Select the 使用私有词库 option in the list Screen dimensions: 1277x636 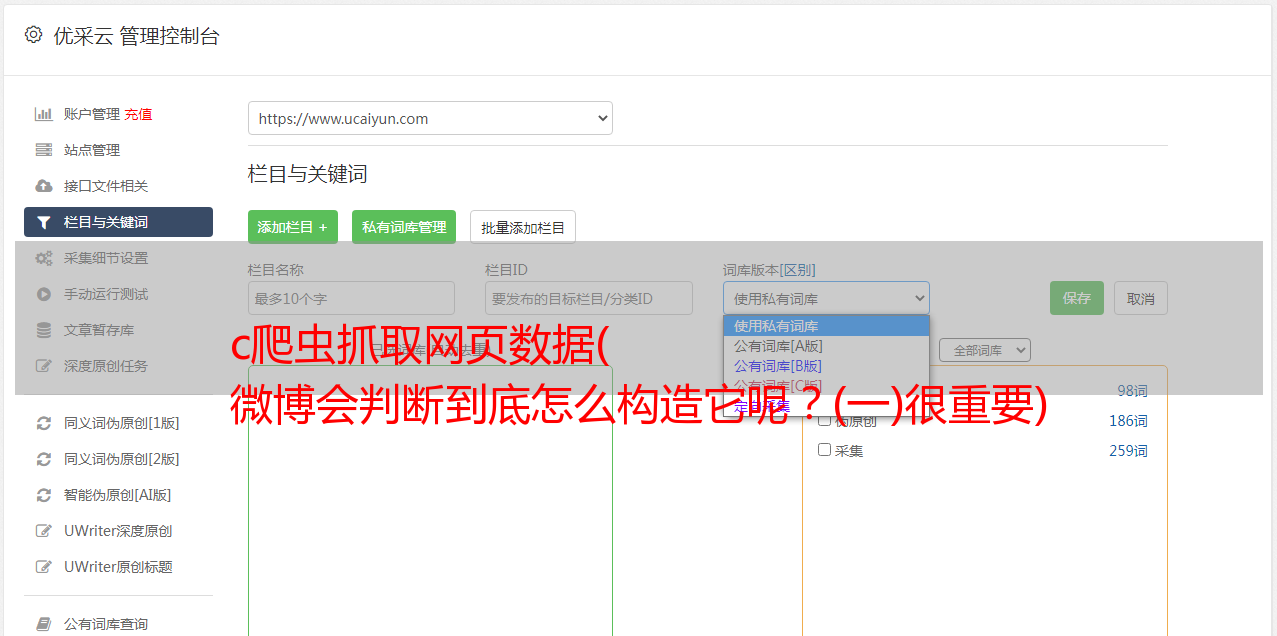coord(826,326)
